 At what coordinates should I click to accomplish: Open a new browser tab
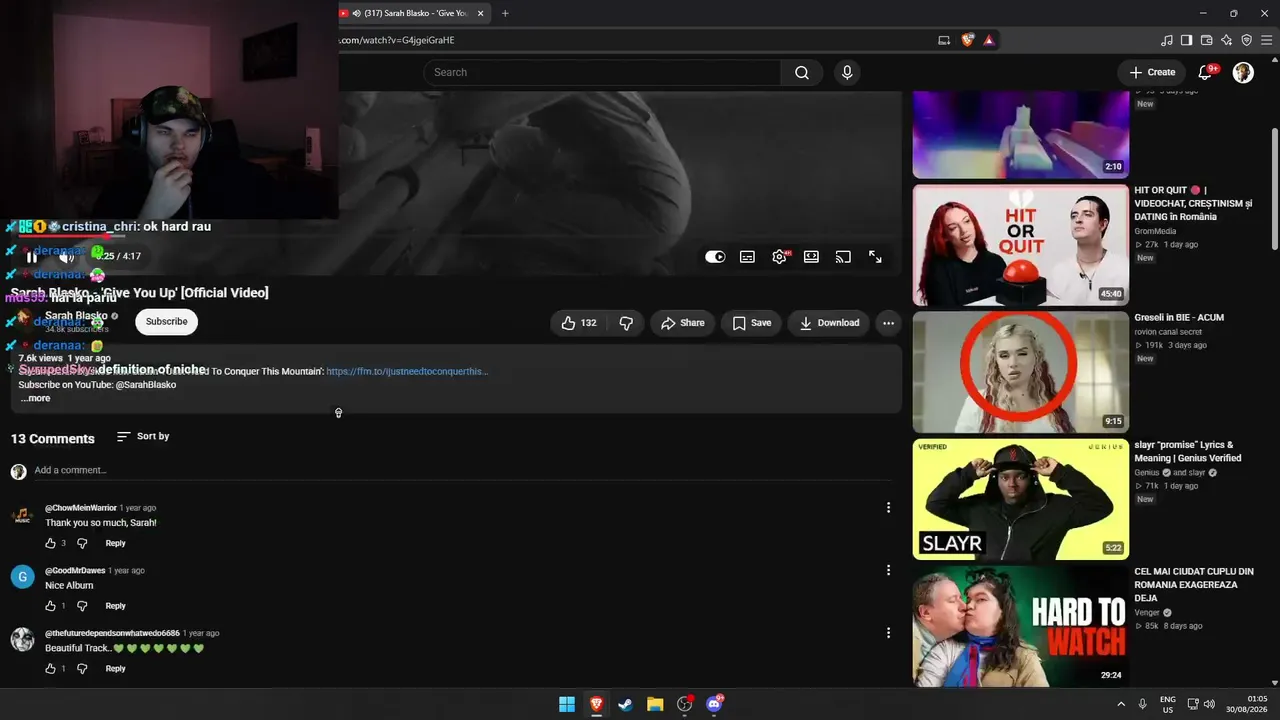505,13
